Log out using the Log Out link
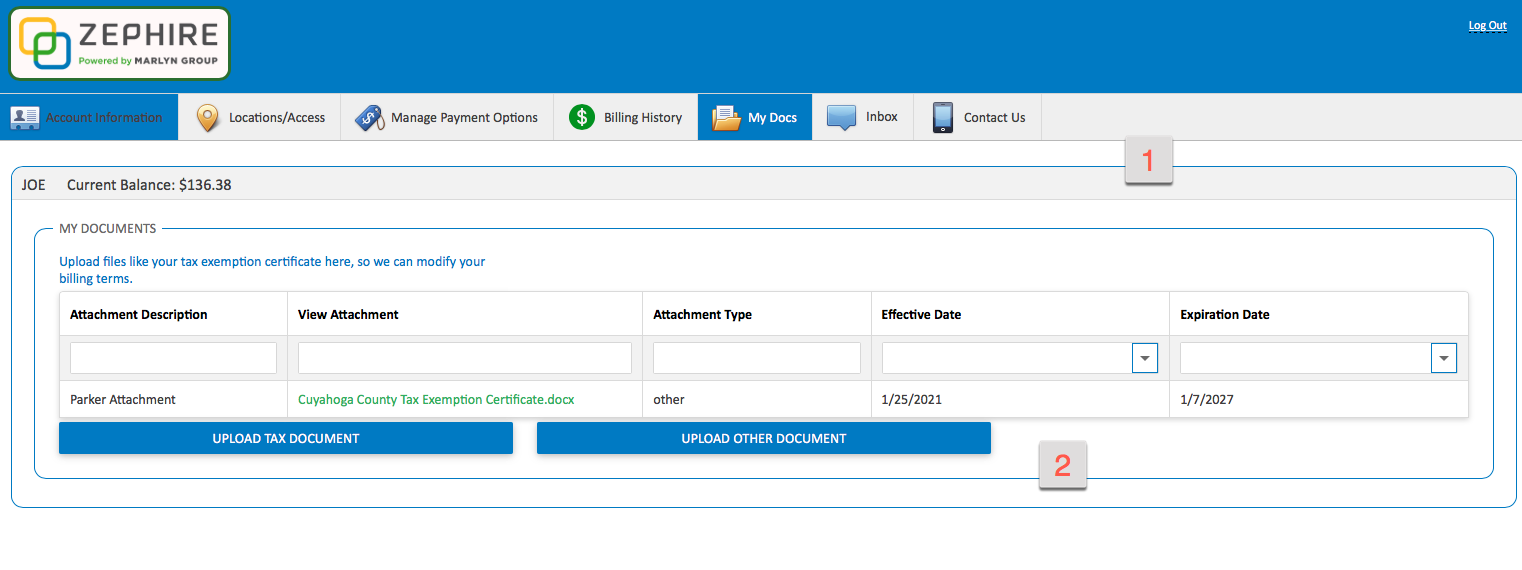 [1487, 26]
